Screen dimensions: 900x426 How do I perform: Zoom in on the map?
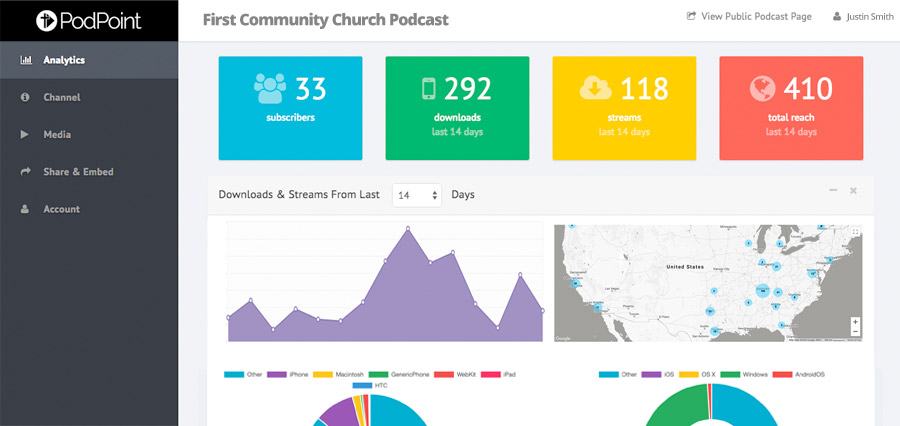pos(855,322)
